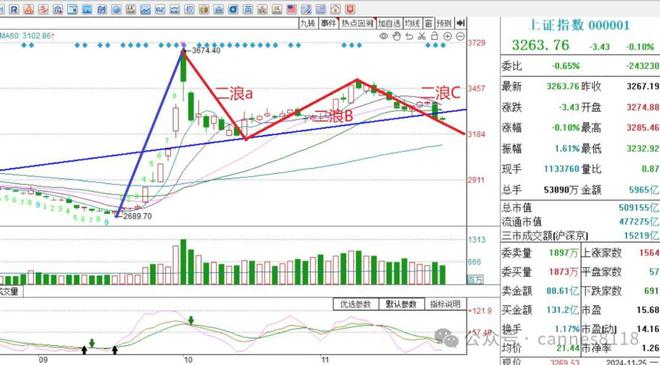
Task: Click the blue R icon in toolbar
Action: tap(13, 9)
